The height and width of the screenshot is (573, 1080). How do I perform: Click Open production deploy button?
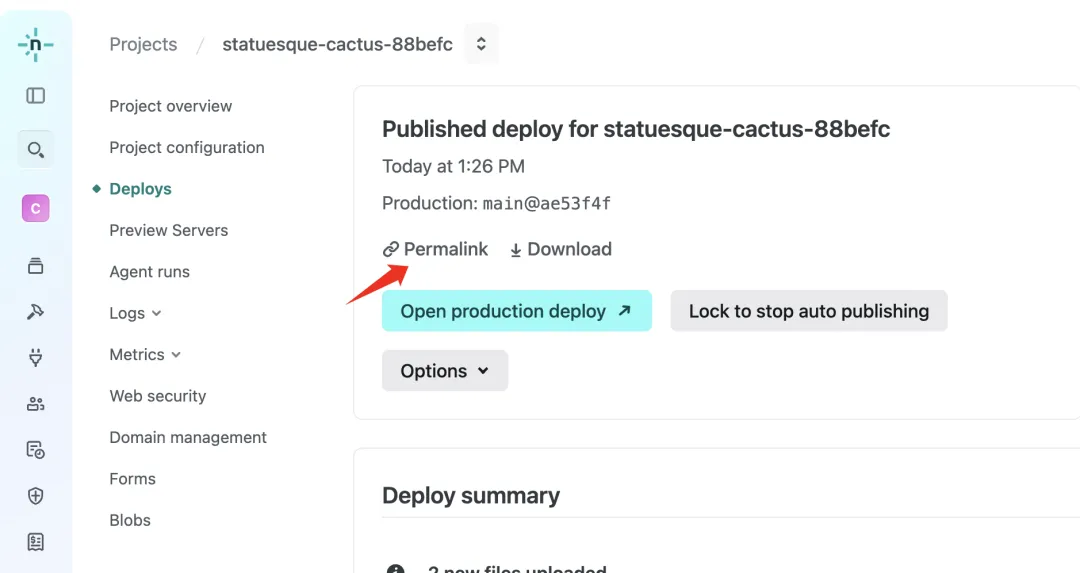click(x=516, y=311)
